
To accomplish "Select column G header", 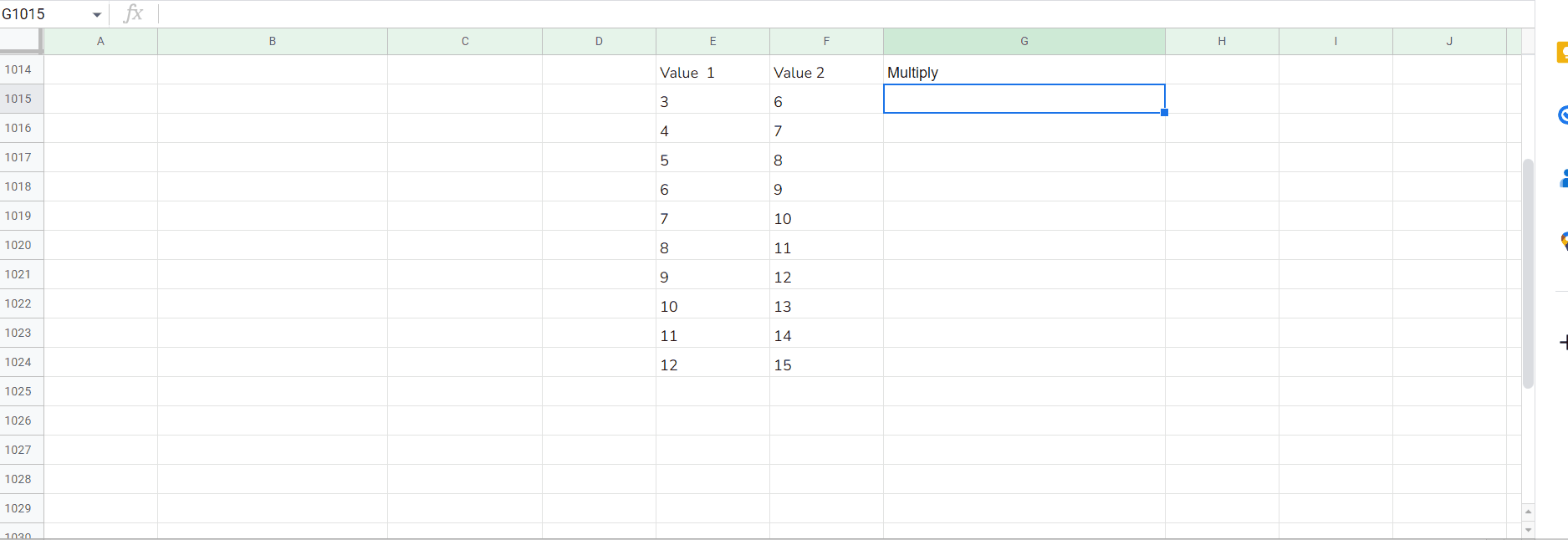I will pos(1024,41).
